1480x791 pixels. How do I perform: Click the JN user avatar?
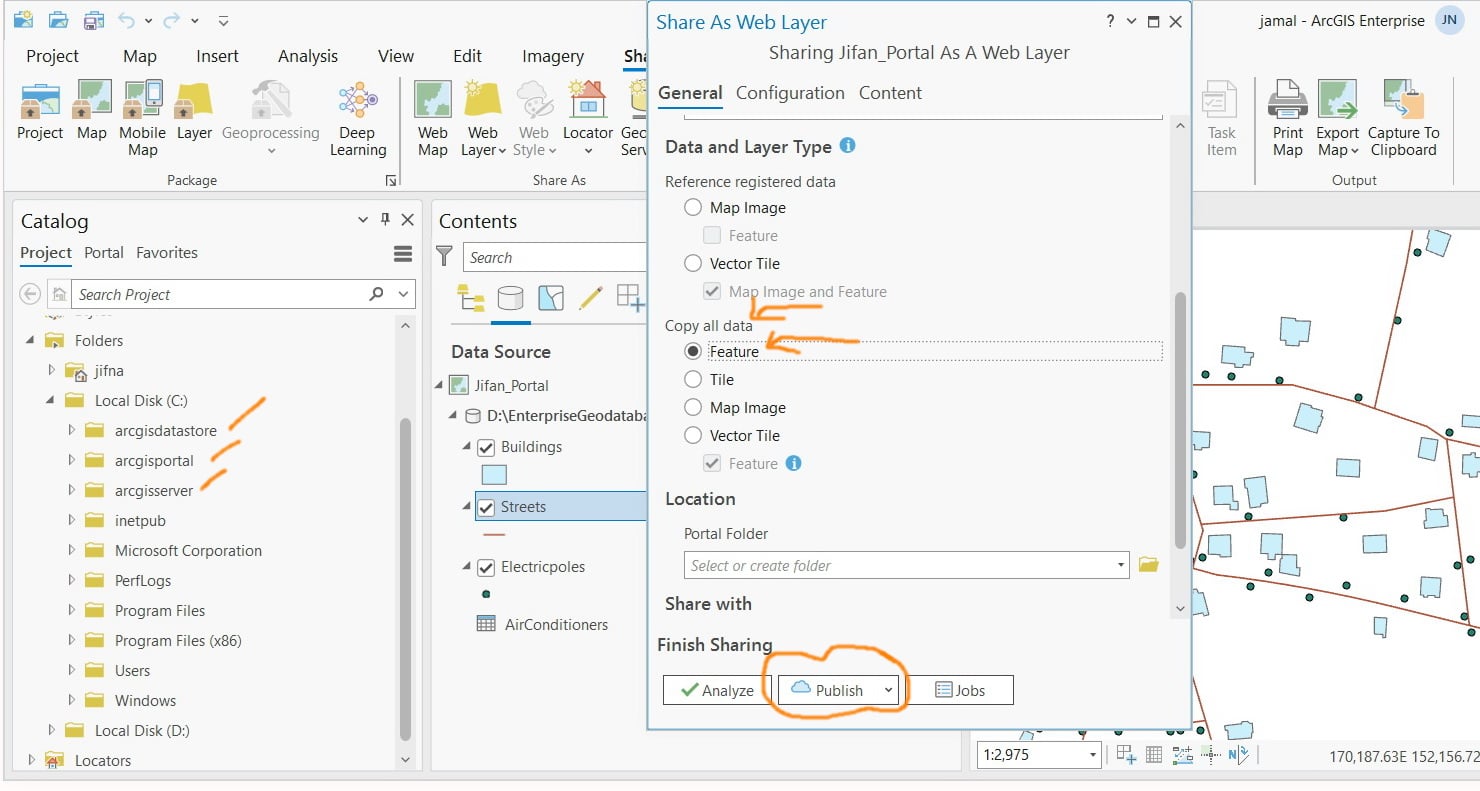[1449, 21]
